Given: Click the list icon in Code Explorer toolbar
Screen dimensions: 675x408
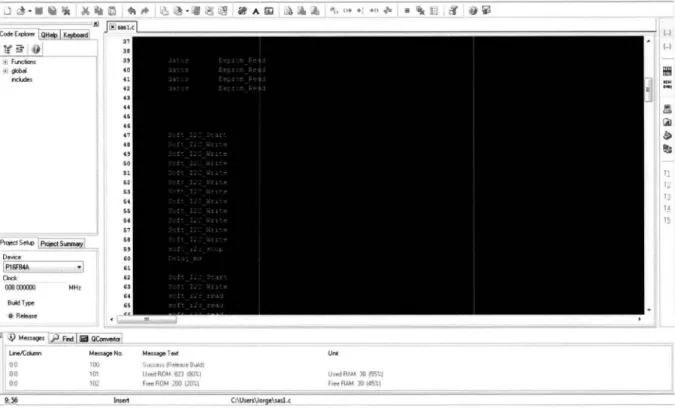Looking at the screenshot, I should [x=20, y=49].
